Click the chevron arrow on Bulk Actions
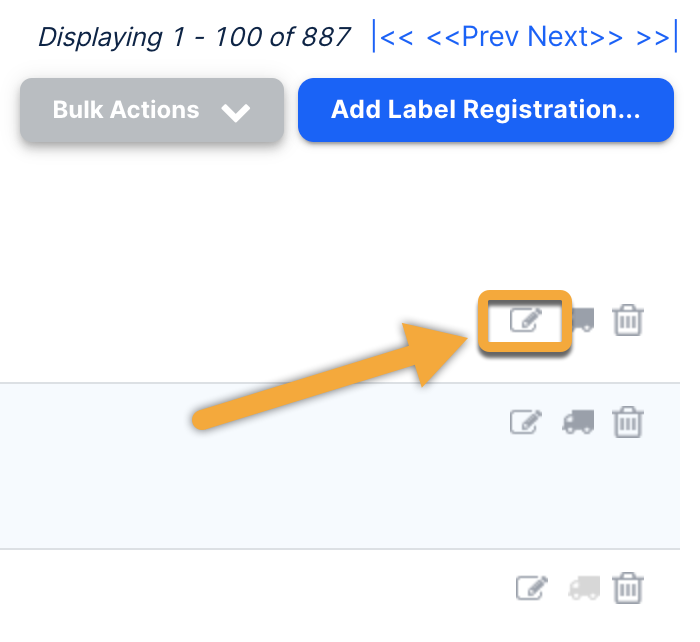The height and width of the screenshot is (642, 700). [x=236, y=112]
